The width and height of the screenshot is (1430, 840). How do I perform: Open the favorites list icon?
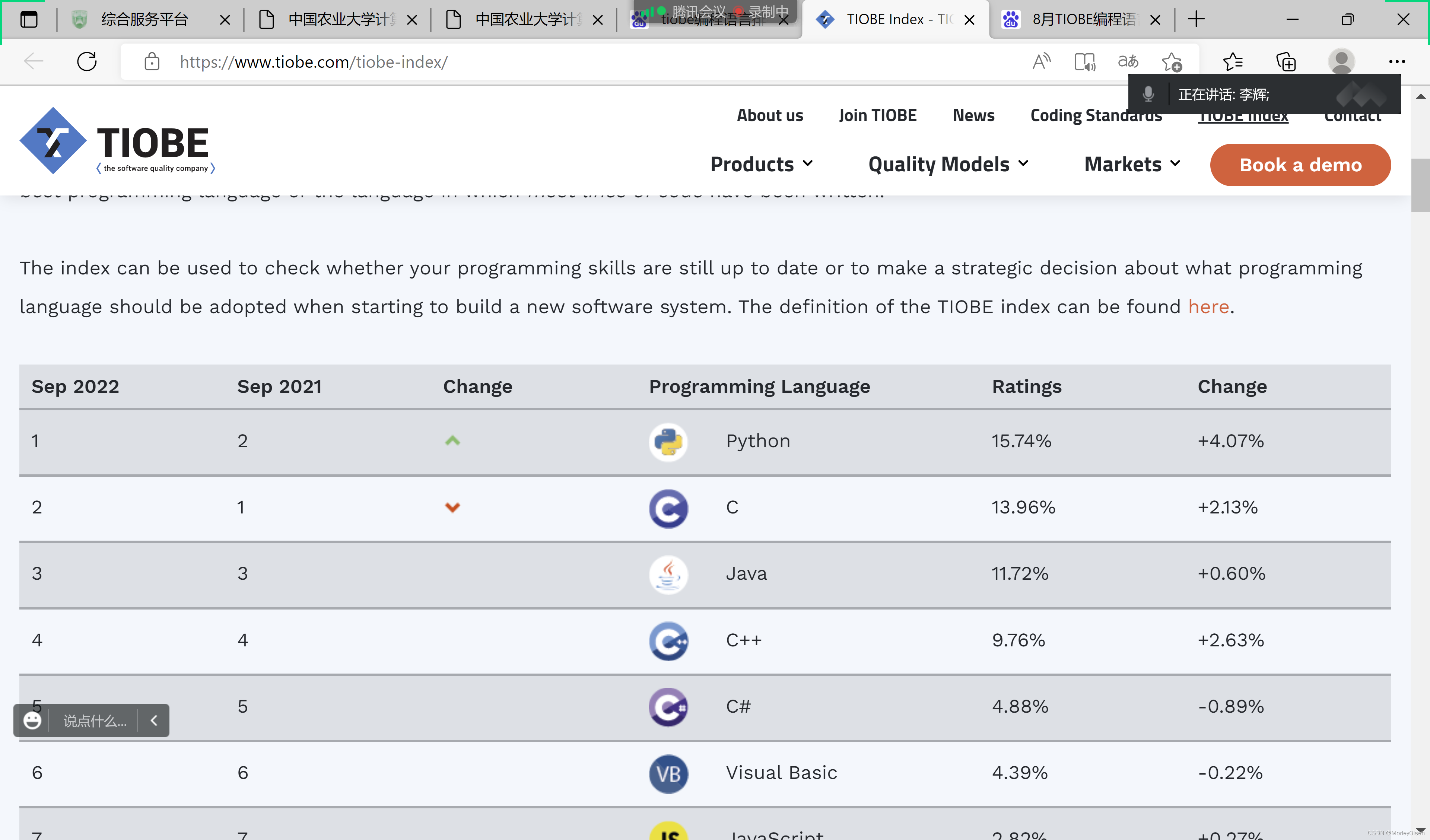pos(1233,61)
